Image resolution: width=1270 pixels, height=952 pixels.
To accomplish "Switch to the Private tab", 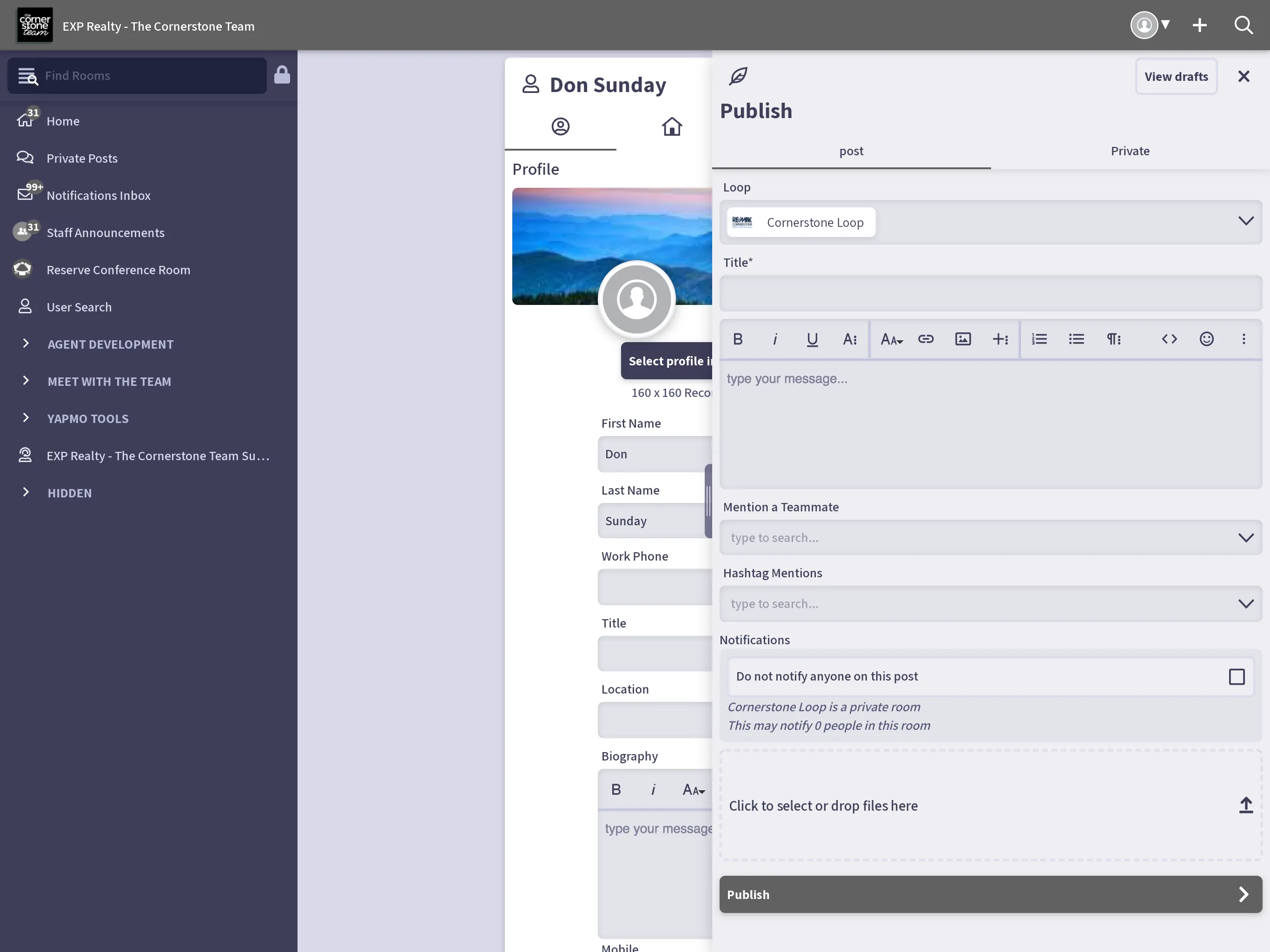I will click(x=1130, y=151).
